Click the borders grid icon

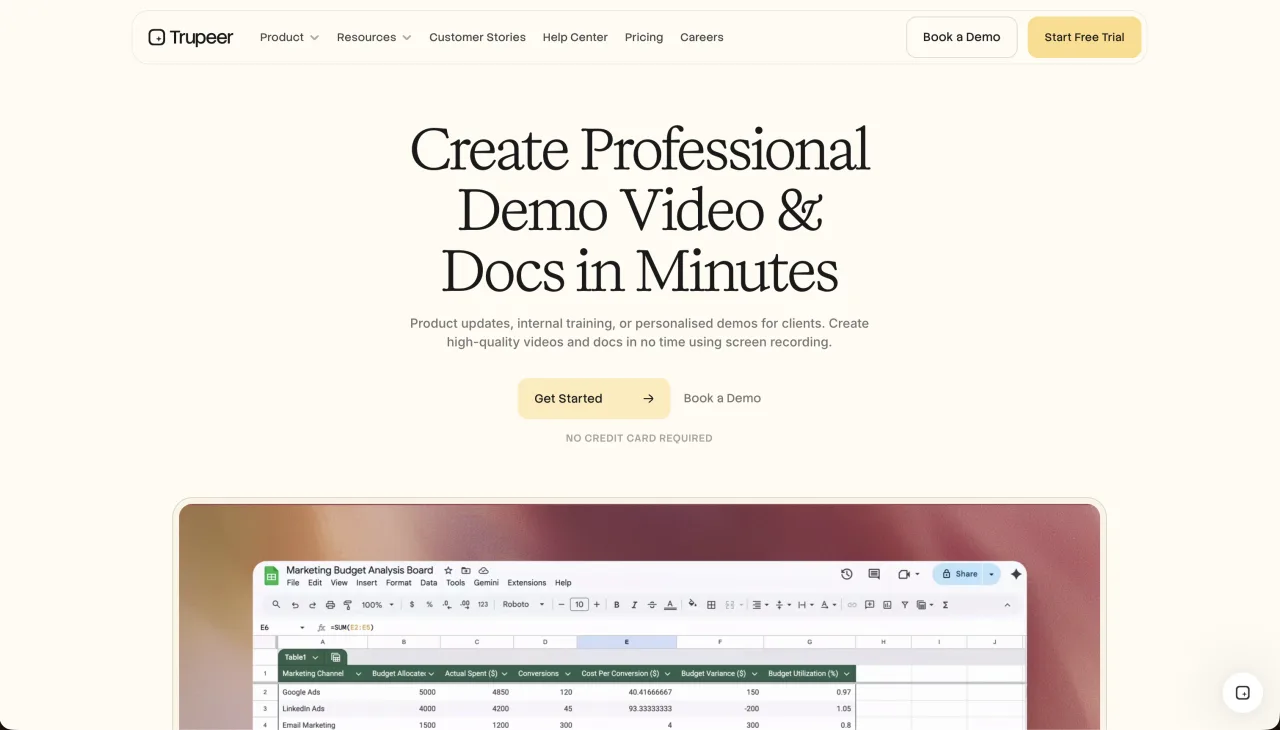point(711,605)
